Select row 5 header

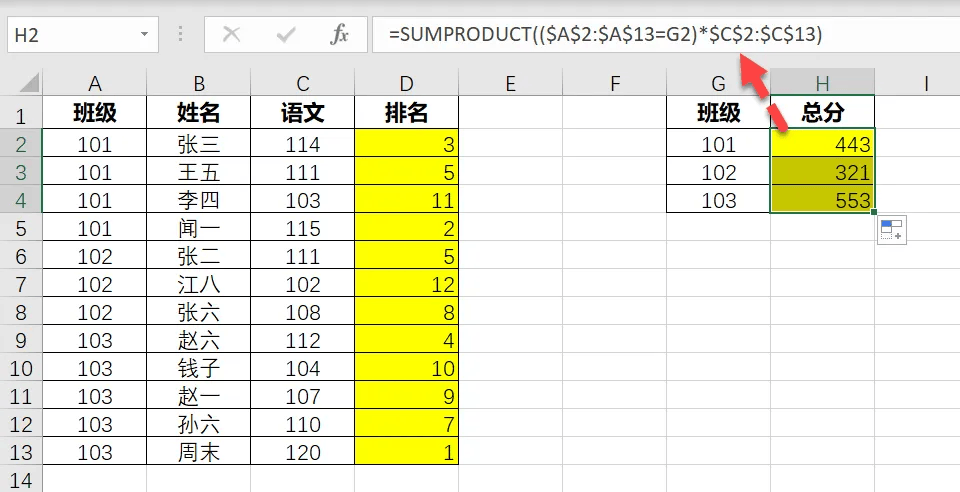(21, 228)
